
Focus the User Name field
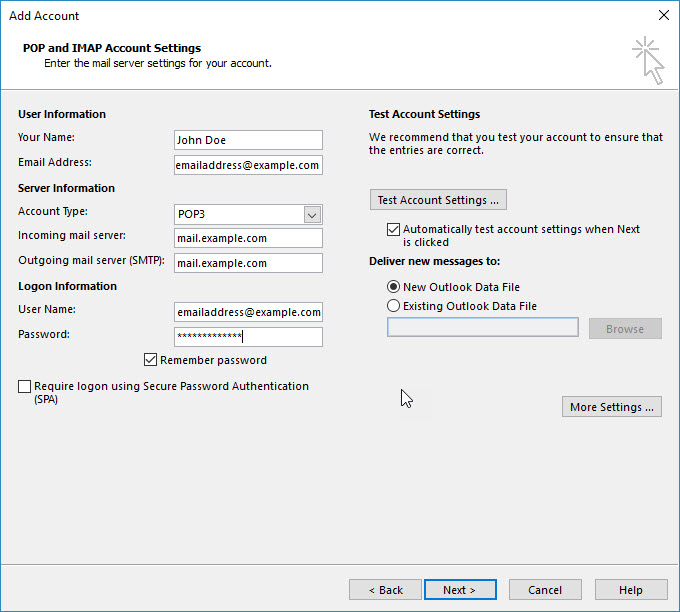click(x=248, y=312)
